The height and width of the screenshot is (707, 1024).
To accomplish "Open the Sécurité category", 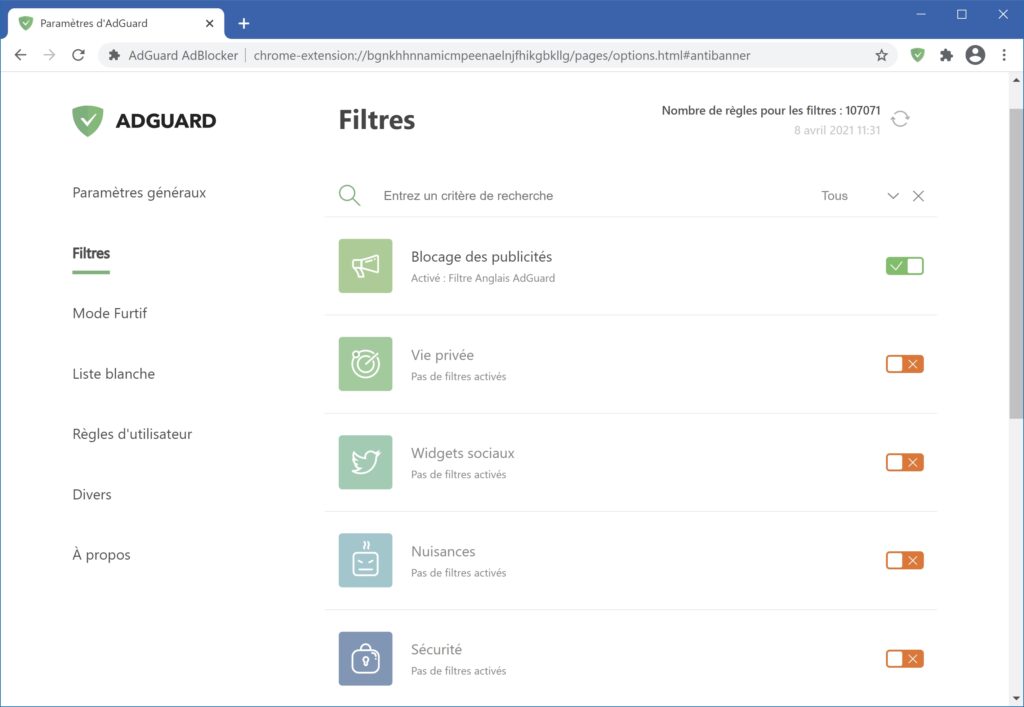I will [x=631, y=659].
